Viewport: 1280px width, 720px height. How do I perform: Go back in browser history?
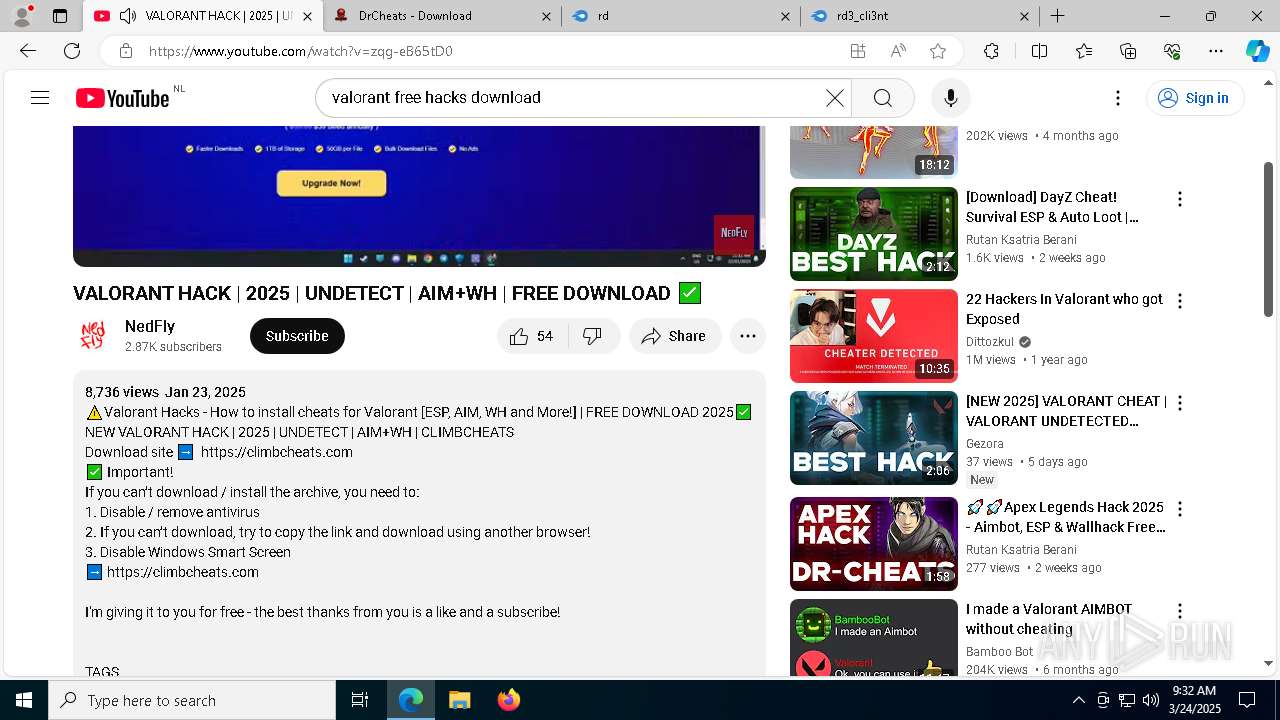(28, 51)
